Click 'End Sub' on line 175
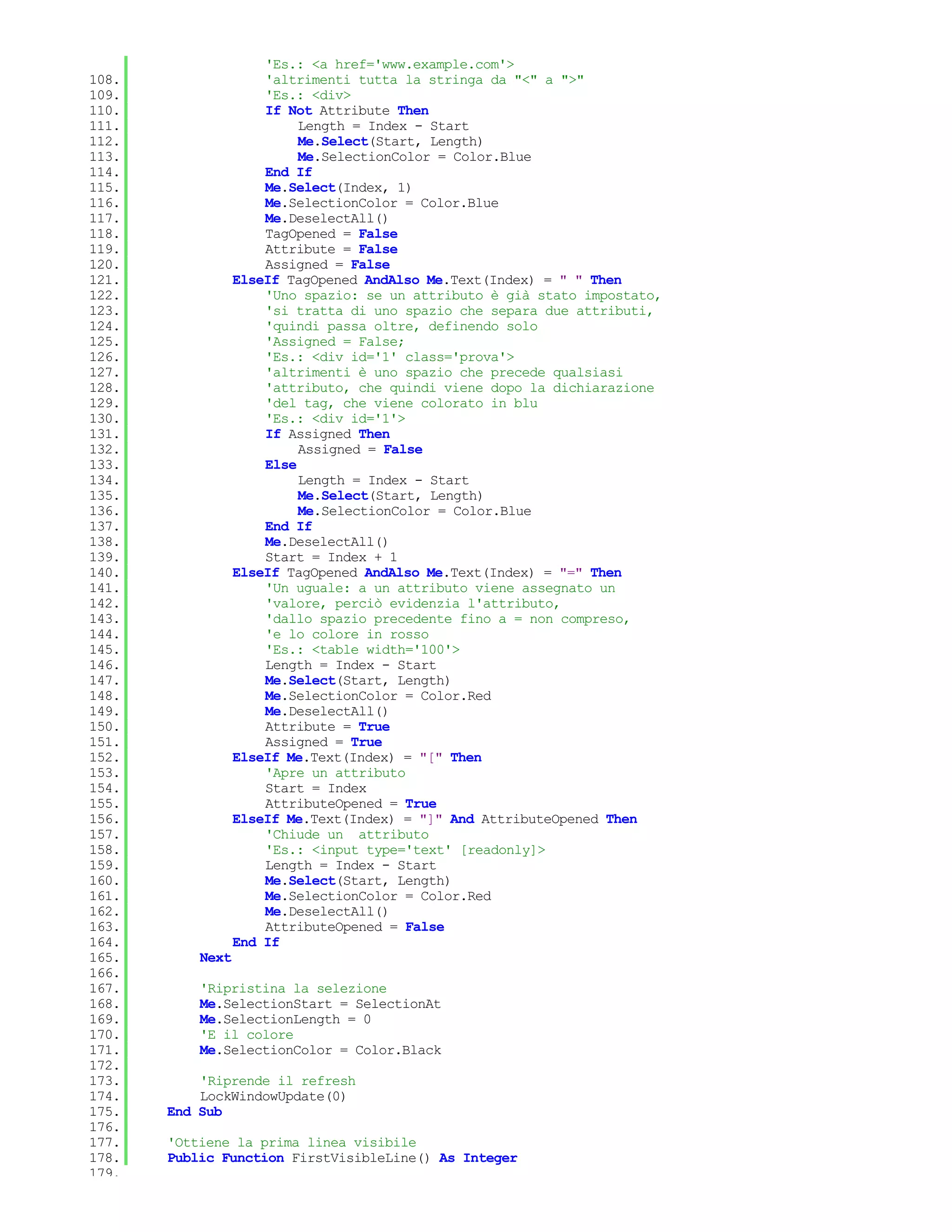Image resolution: width=952 pixels, height=1232 pixels. click(x=195, y=1112)
